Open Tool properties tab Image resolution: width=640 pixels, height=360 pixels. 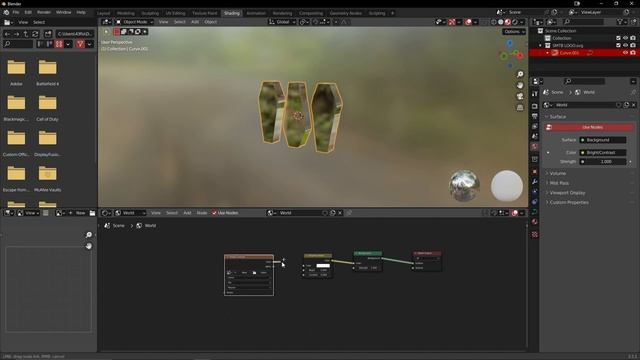[x=535, y=94]
